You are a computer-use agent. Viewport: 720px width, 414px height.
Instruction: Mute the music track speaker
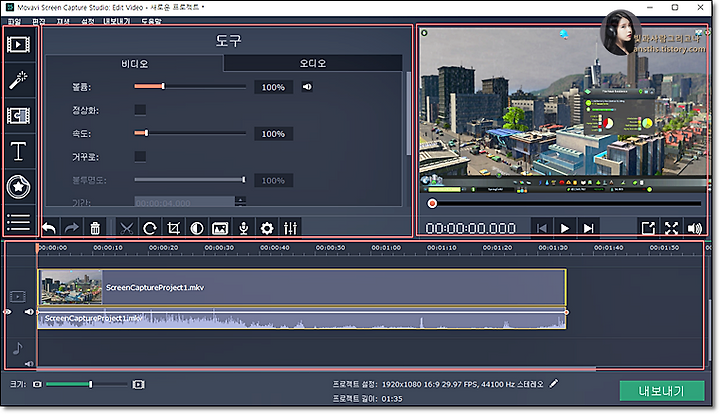(x=29, y=364)
